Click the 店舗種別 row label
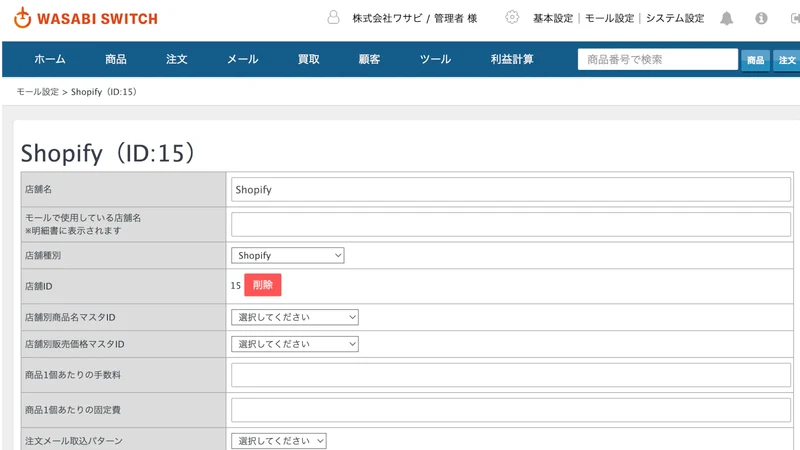800x450 pixels. (43, 255)
